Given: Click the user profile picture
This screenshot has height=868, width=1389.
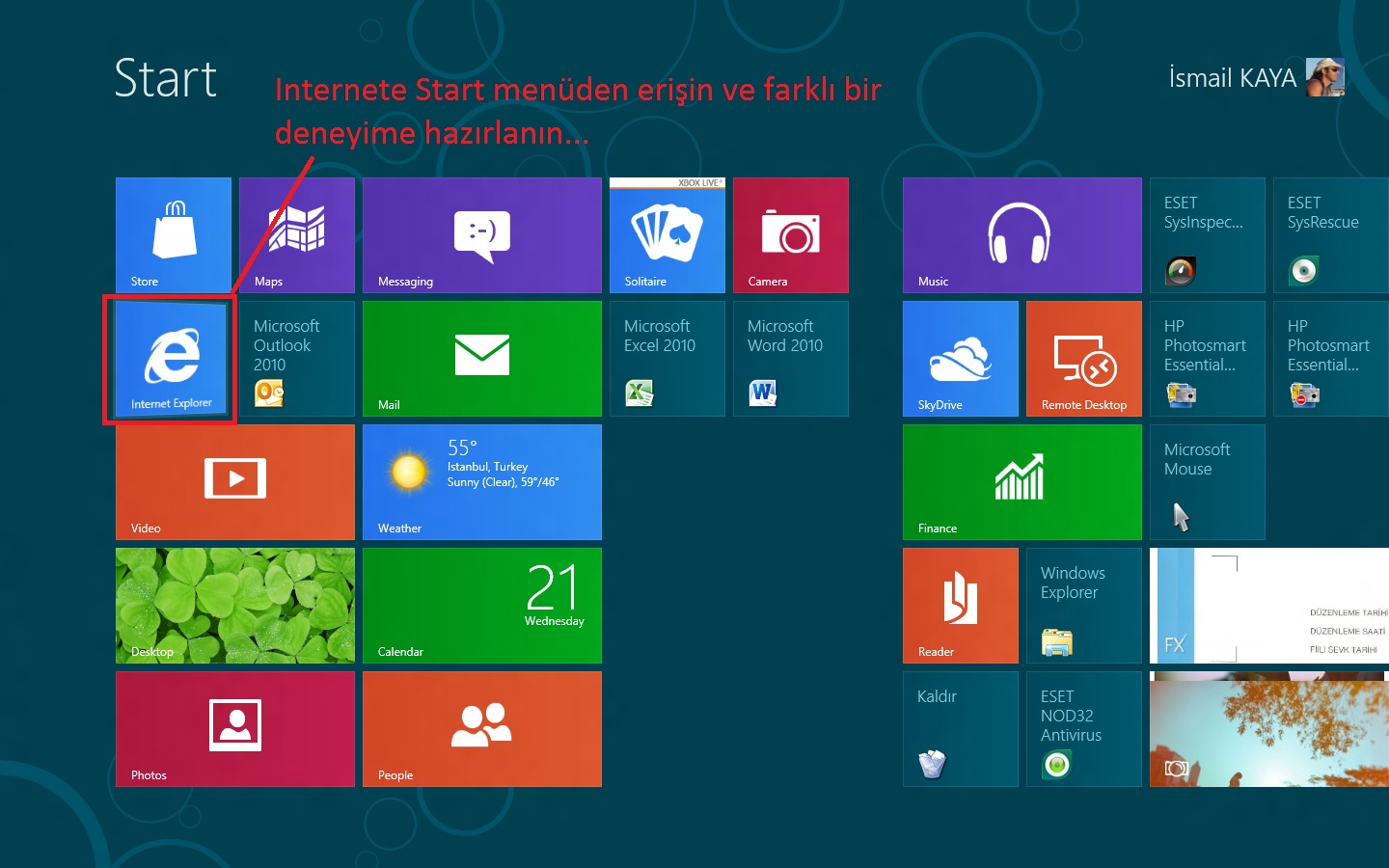Looking at the screenshot, I should point(1324,77).
